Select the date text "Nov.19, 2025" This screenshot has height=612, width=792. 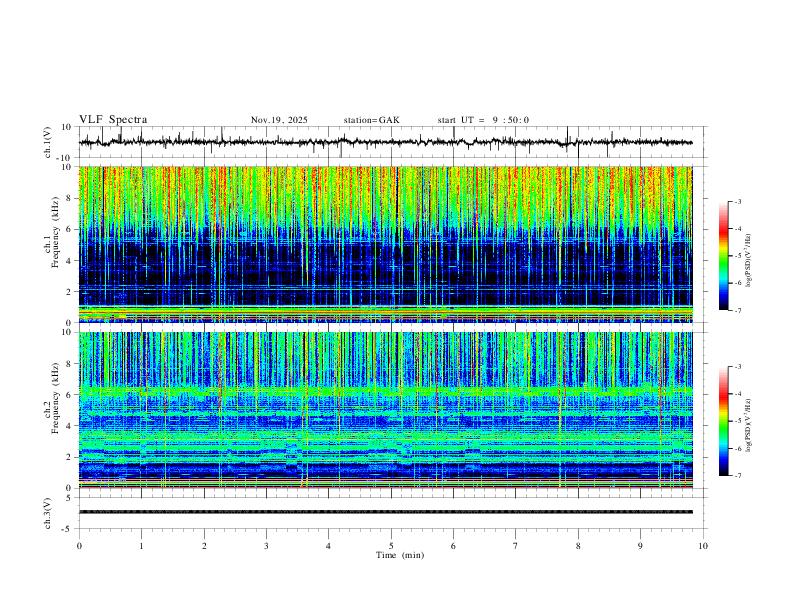click(x=279, y=120)
